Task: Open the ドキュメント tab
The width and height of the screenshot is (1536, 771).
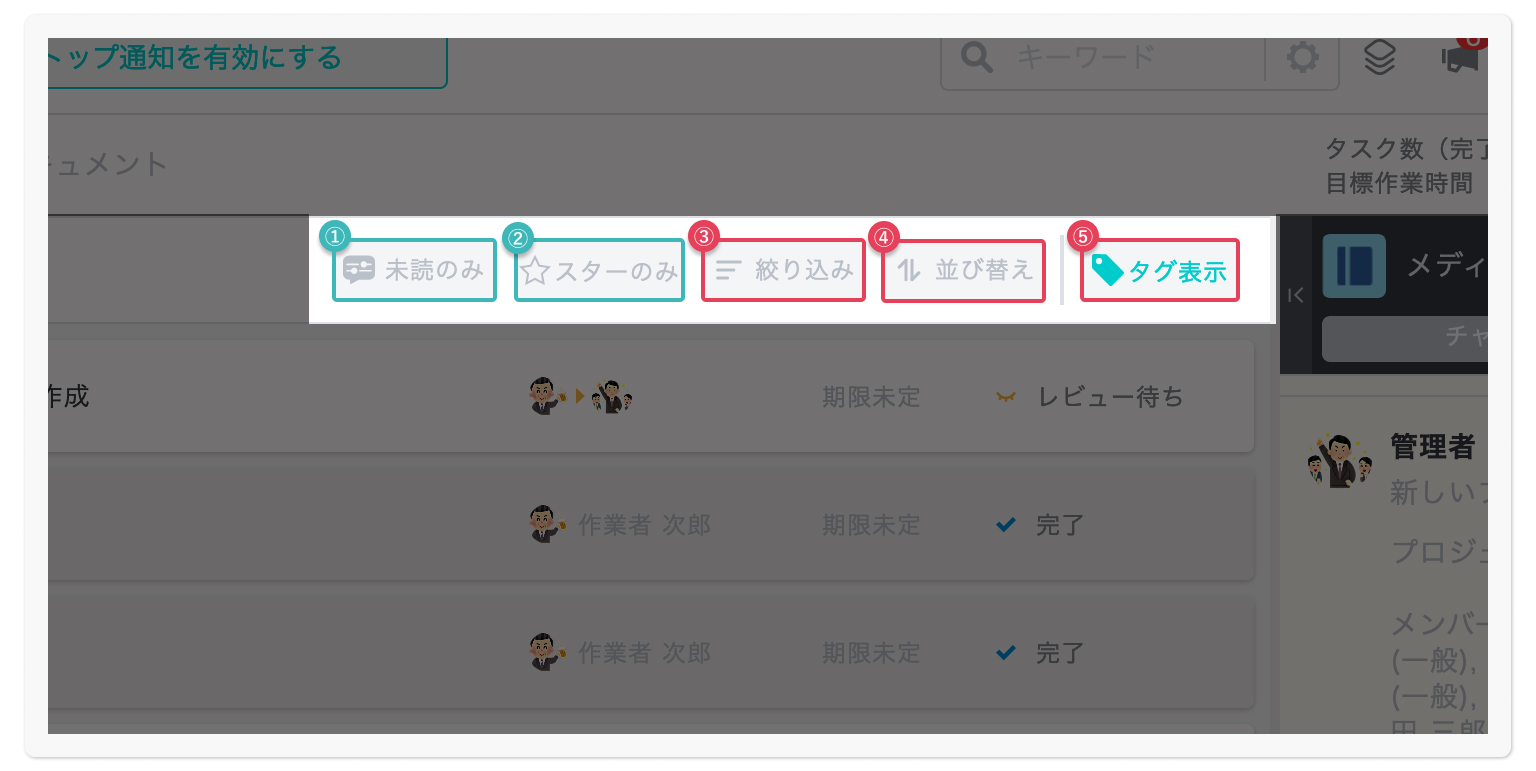Action: tap(107, 164)
